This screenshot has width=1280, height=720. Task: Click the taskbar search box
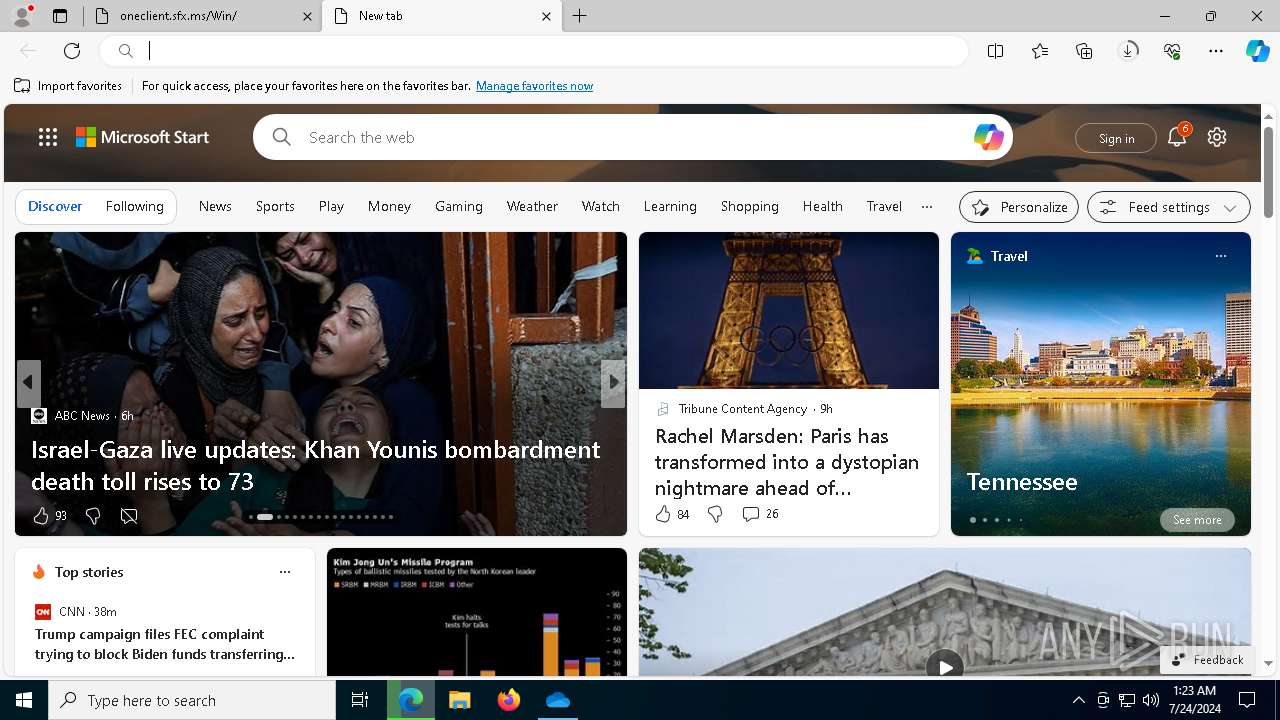192,700
